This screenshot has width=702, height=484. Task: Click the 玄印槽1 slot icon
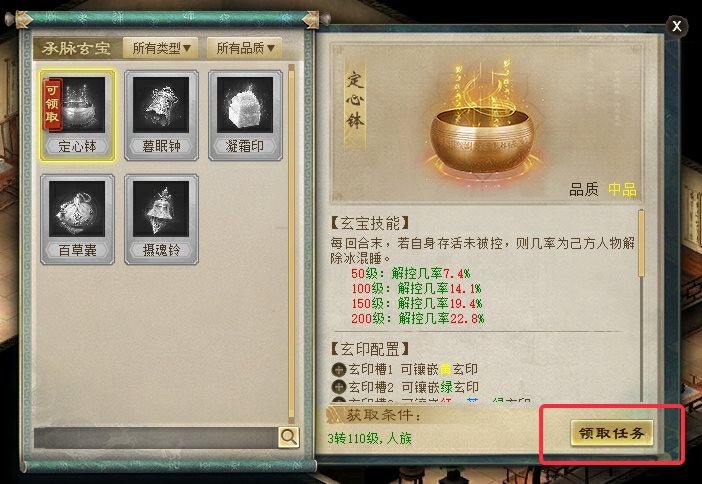339,369
